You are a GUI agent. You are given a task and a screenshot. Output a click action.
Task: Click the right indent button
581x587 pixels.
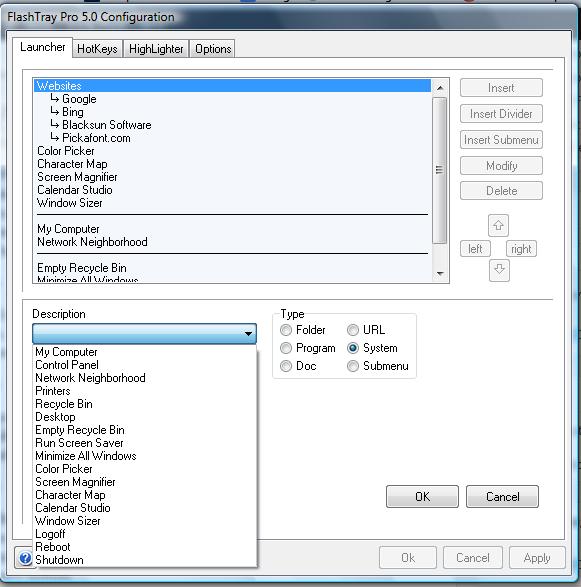[x=521, y=249]
